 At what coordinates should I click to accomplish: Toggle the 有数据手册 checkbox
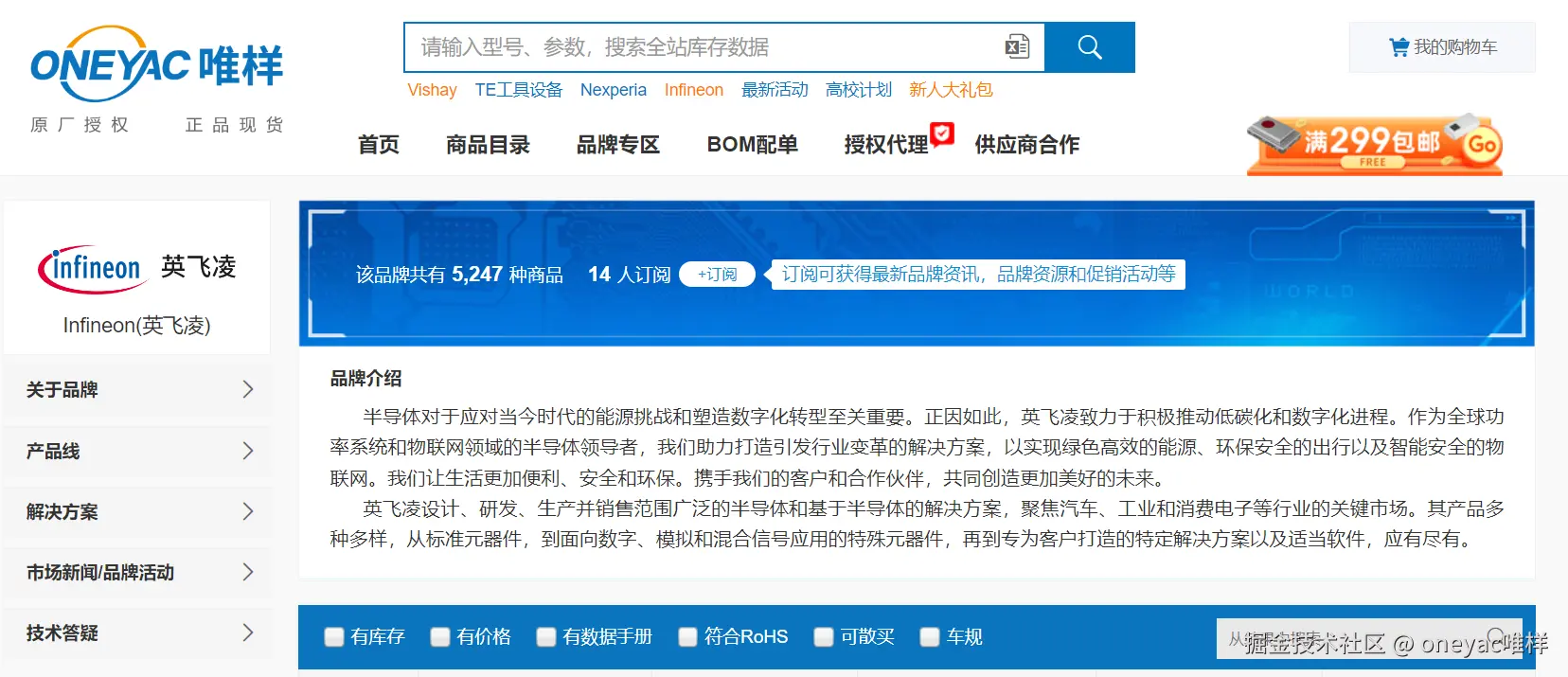[x=545, y=637]
